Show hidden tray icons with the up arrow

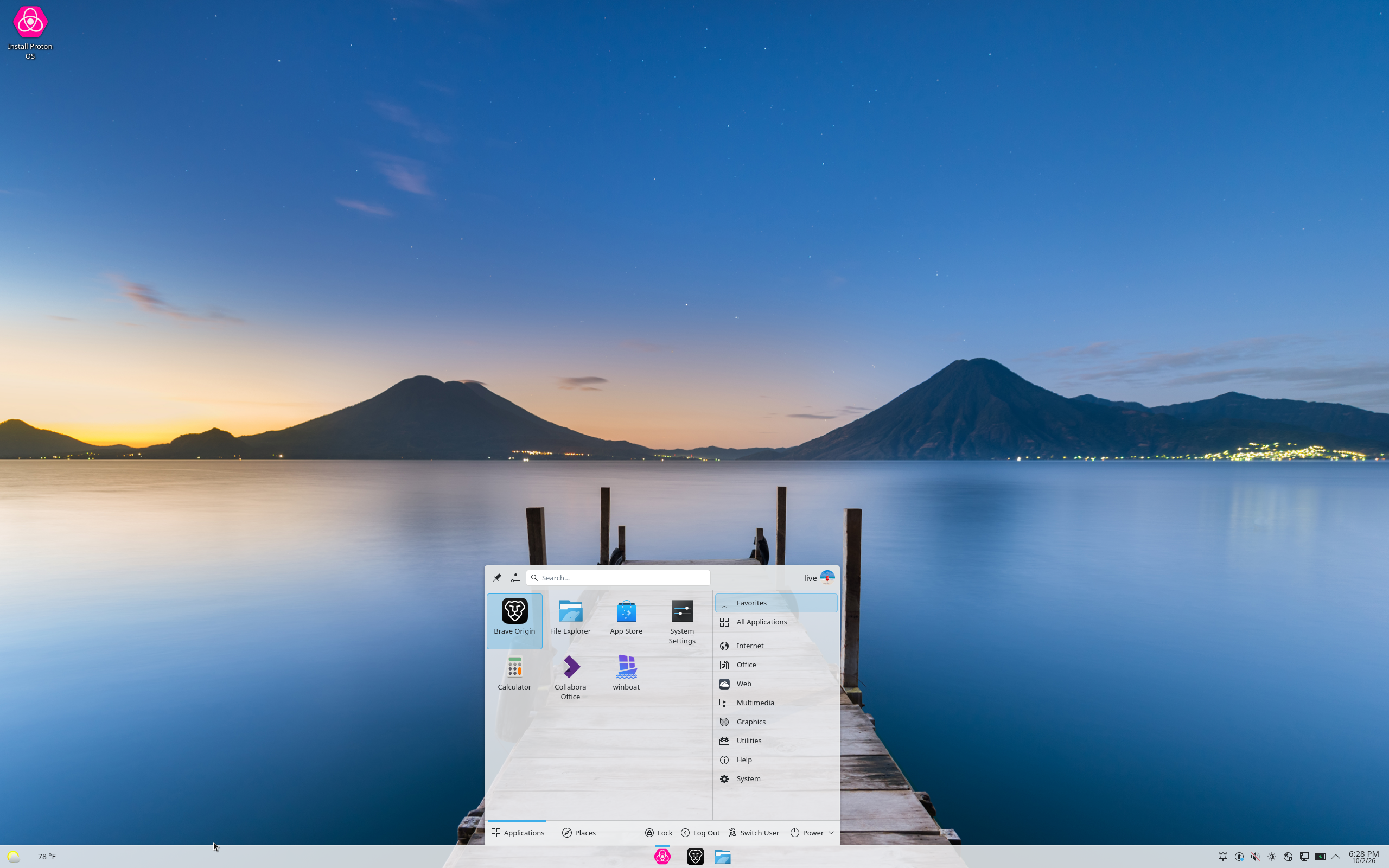point(1336,857)
